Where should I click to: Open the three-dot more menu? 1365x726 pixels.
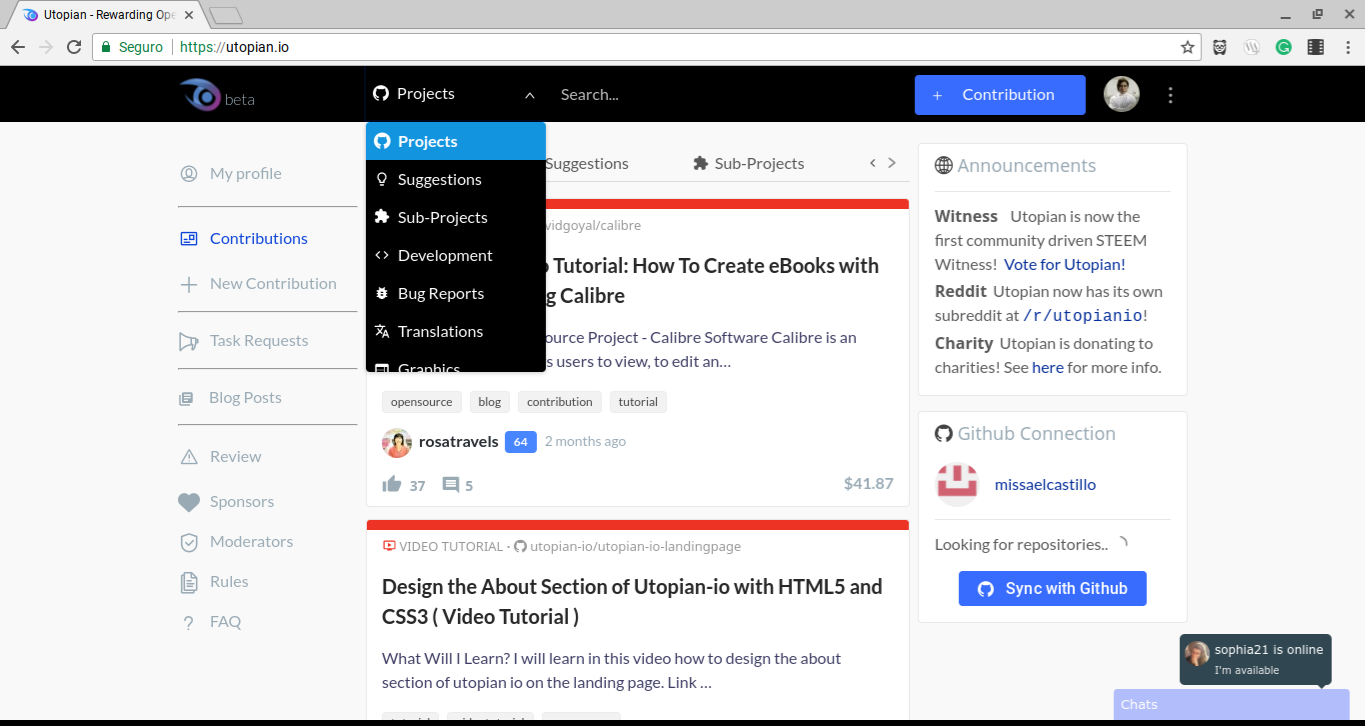click(x=1170, y=95)
